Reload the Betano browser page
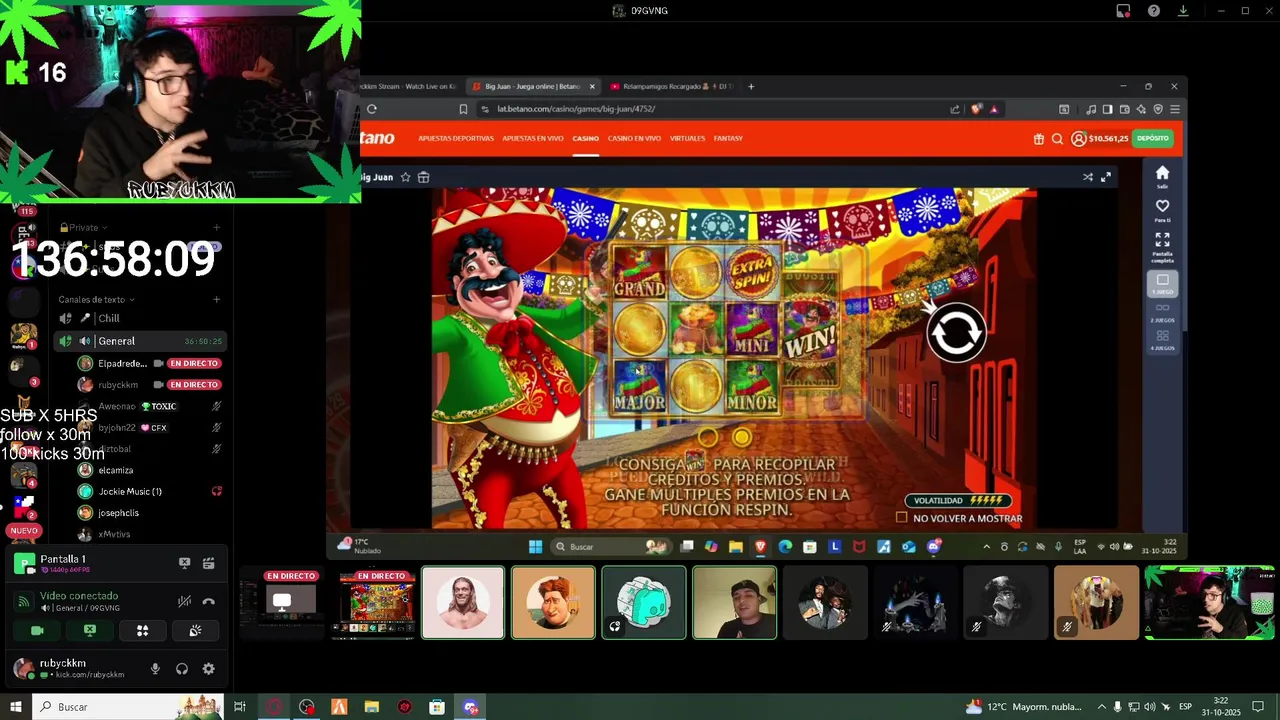This screenshot has height=720, width=1280. pos(372,109)
